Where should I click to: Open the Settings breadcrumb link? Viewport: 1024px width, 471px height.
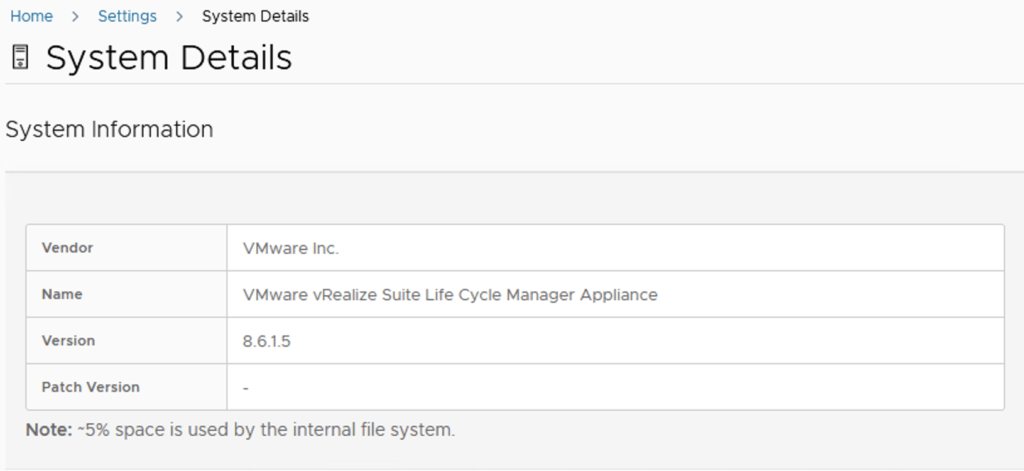point(127,16)
